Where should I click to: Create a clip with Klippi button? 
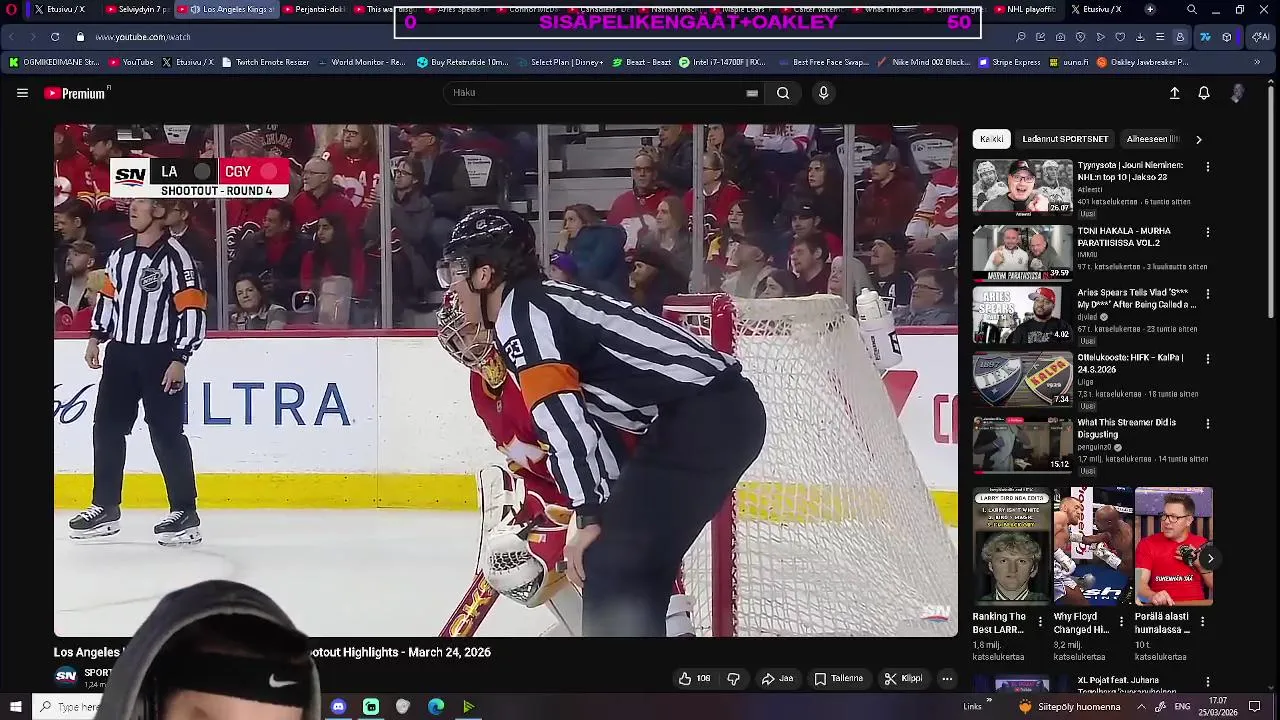903,678
